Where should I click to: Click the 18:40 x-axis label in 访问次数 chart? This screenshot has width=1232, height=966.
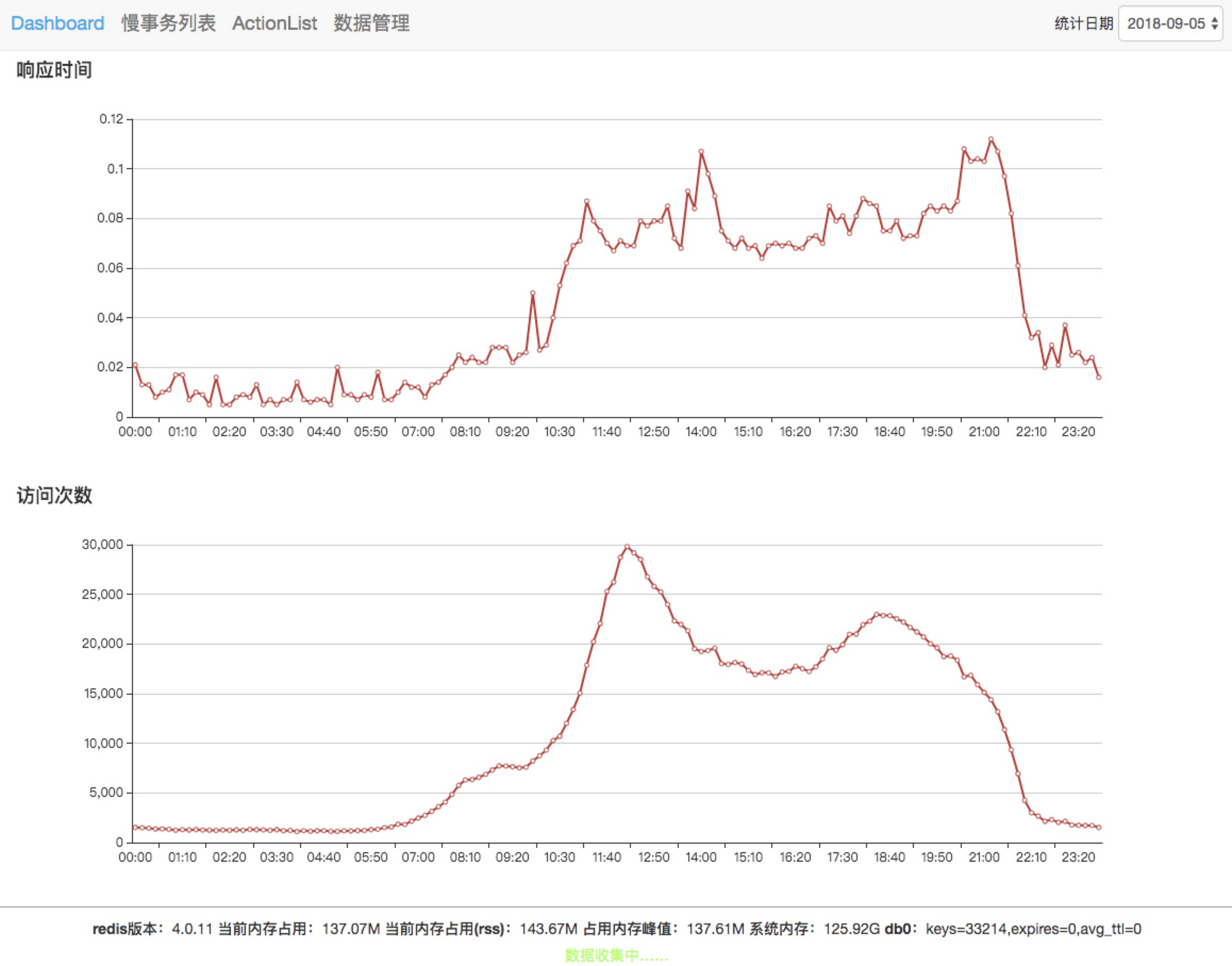pos(889,858)
